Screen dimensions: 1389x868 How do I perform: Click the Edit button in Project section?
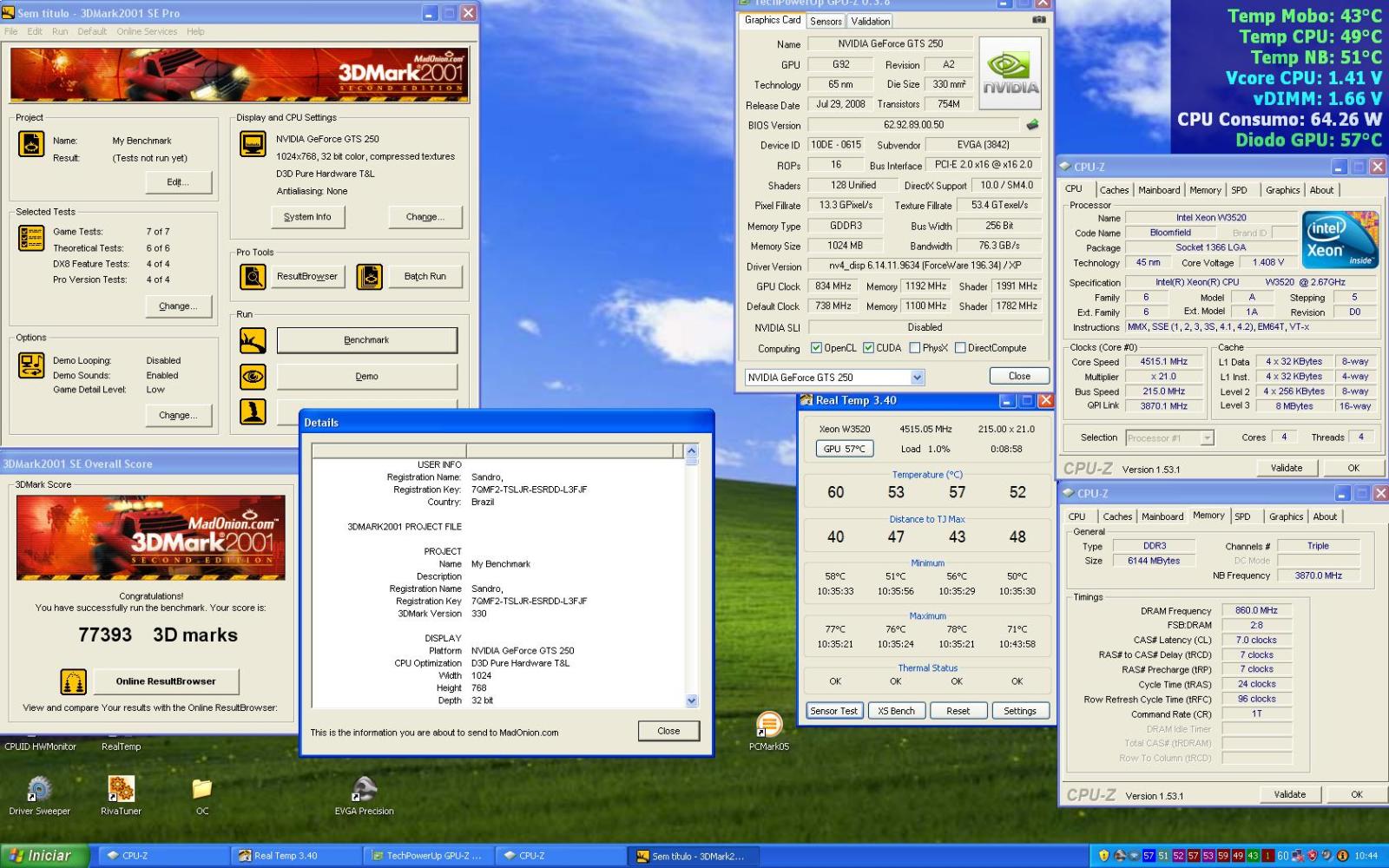pyautogui.click(x=177, y=182)
